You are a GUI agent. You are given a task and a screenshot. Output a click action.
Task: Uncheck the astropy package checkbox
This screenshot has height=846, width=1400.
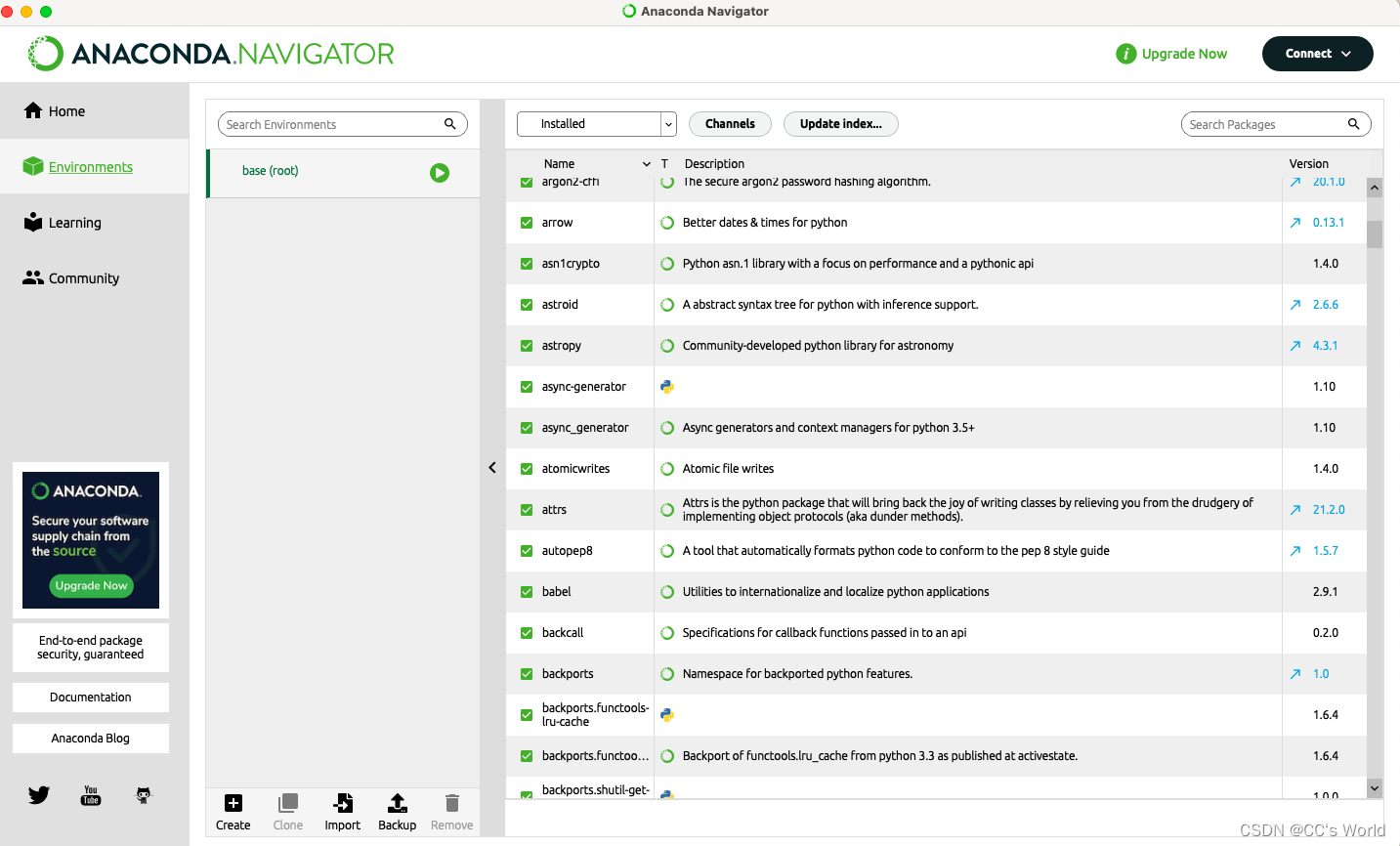pyautogui.click(x=527, y=346)
